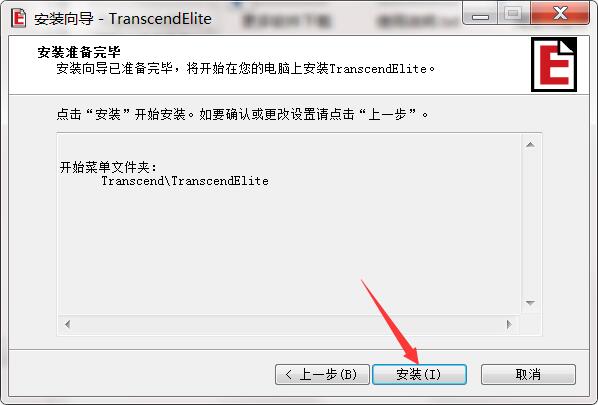Click the vertical scrollbar track
The width and height of the screenshot is (598, 405).
click(530, 224)
